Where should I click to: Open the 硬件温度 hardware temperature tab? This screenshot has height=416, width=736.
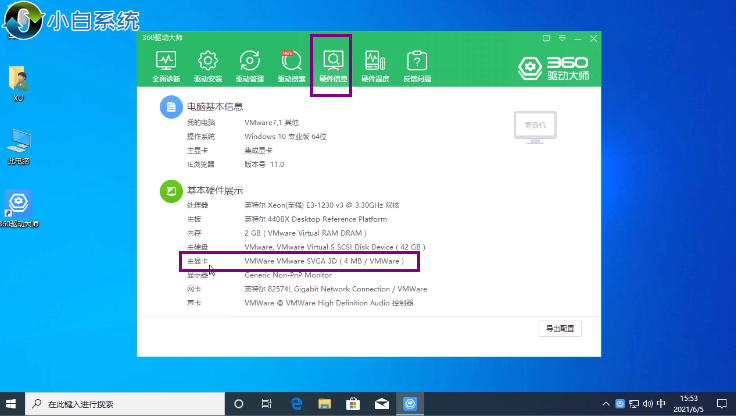click(375, 66)
